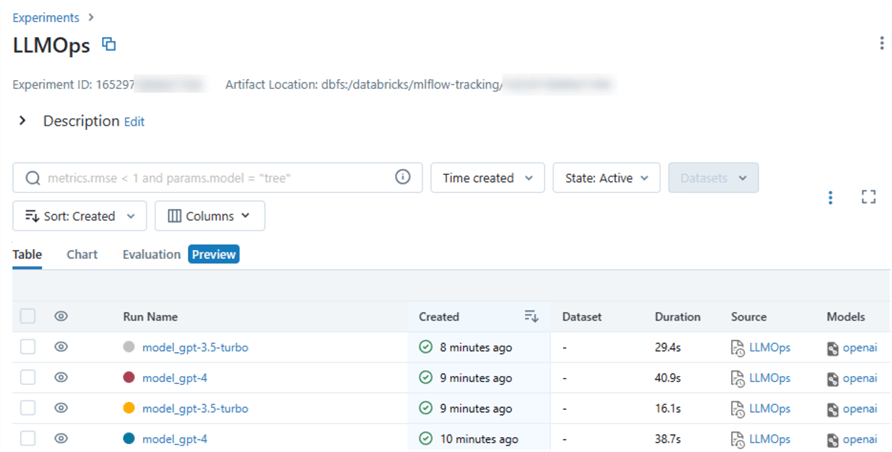892x452 pixels.
Task: Expand runs table to fullscreen
Action: coord(868,197)
